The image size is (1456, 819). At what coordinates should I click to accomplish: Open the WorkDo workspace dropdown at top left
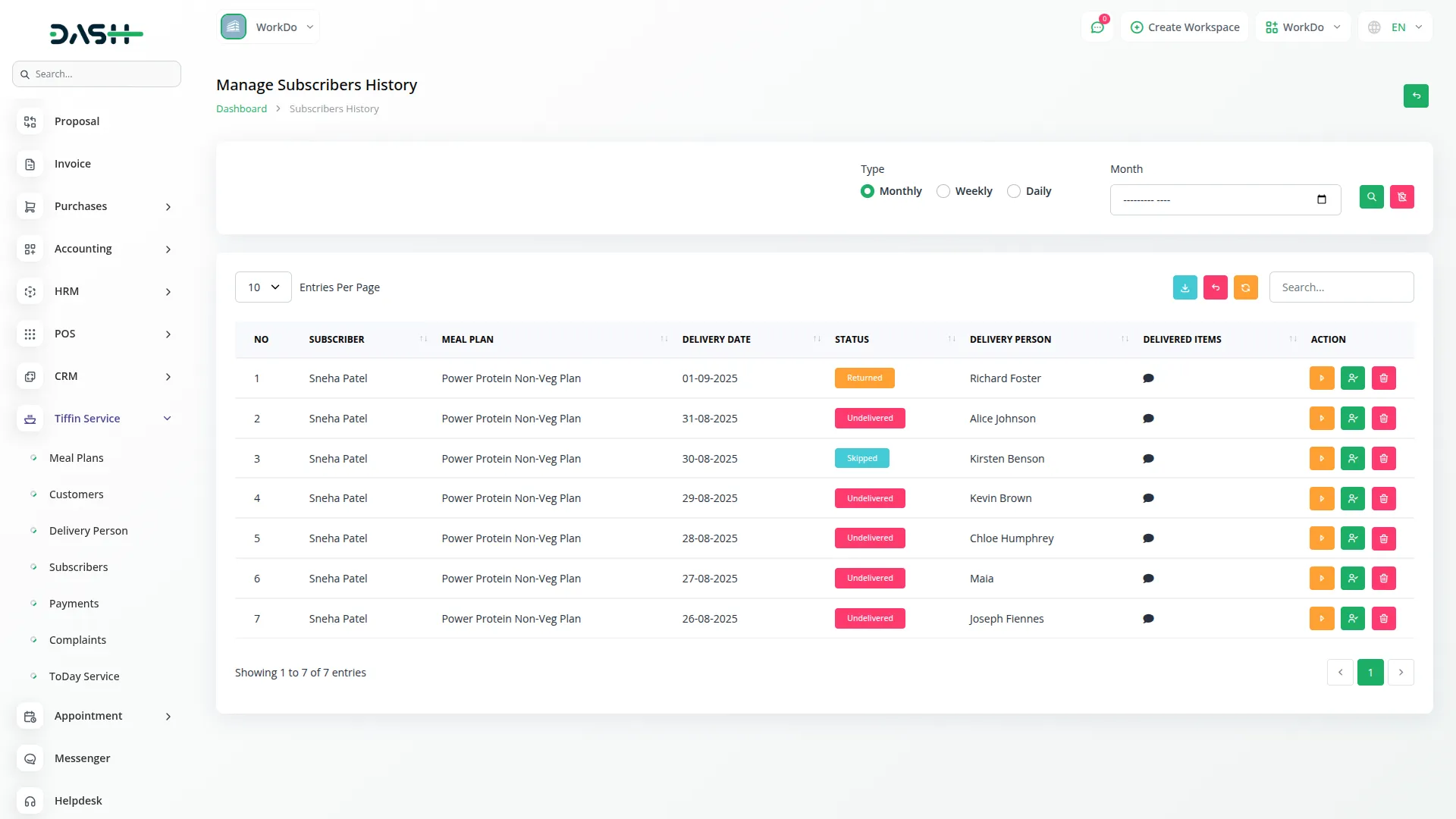point(268,27)
